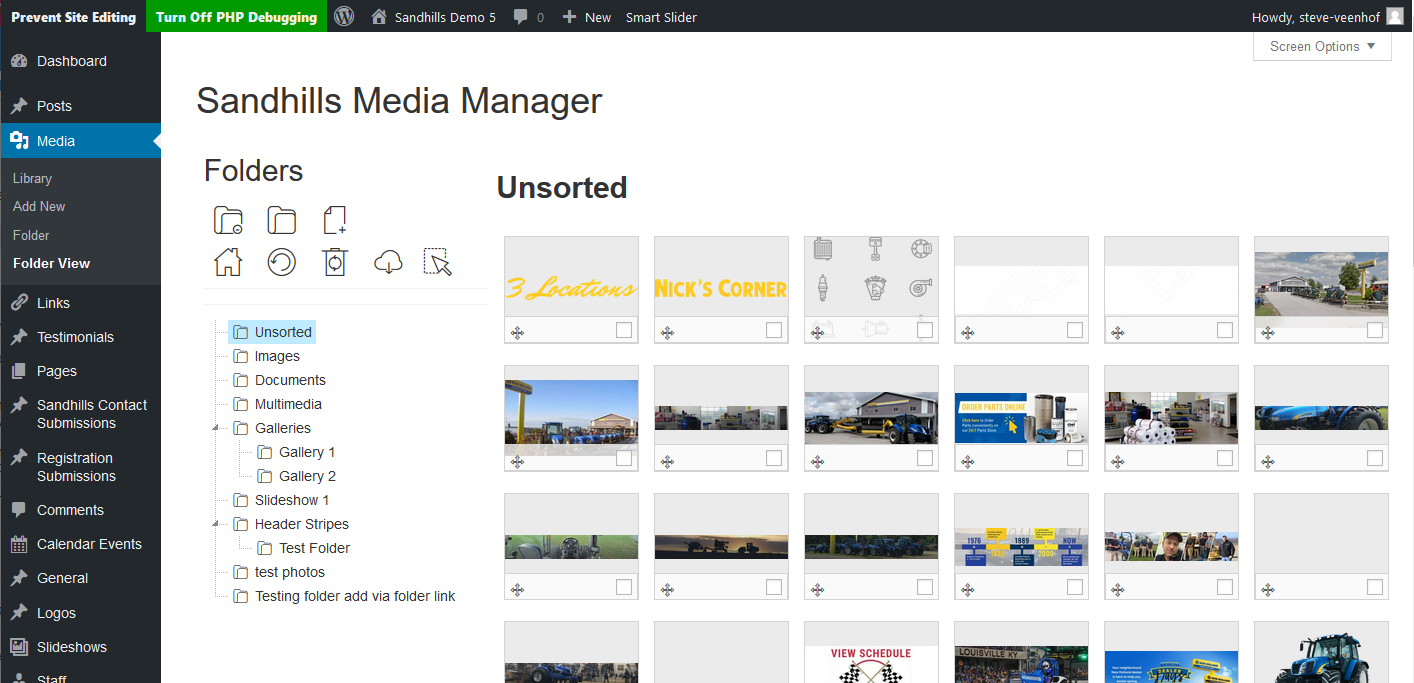Screen dimensions: 1414x683
Task: Click the add new file icon
Action: [x=335, y=220]
